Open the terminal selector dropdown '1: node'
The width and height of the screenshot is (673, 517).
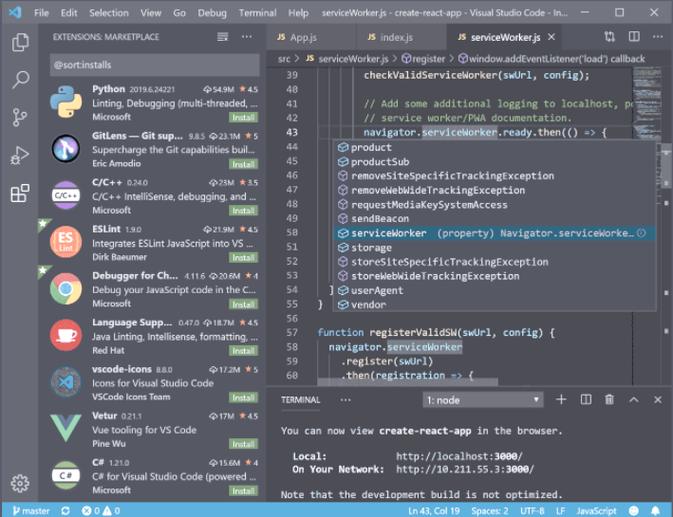click(x=483, y=400)
